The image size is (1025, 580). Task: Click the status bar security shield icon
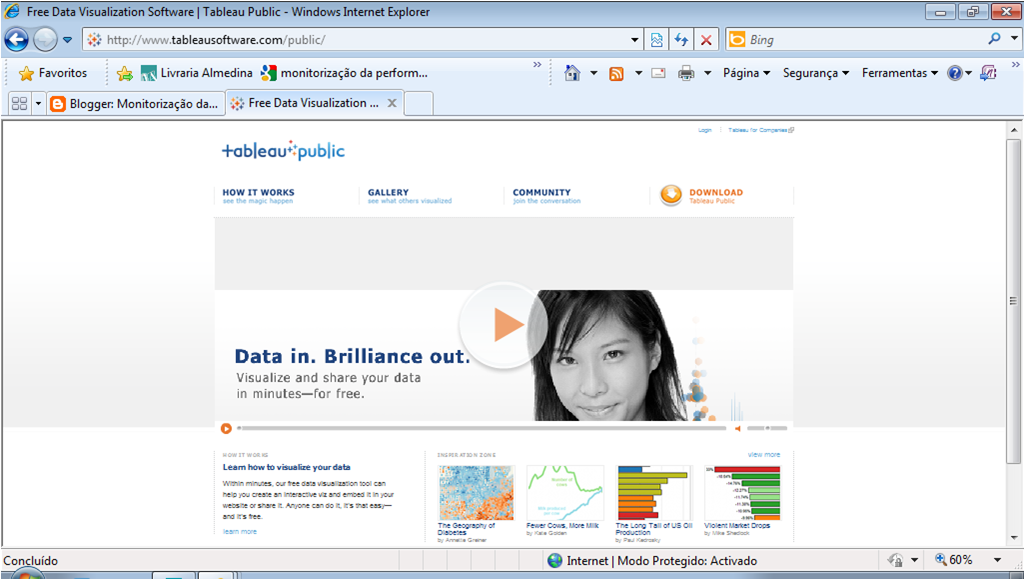click(895, 560)
